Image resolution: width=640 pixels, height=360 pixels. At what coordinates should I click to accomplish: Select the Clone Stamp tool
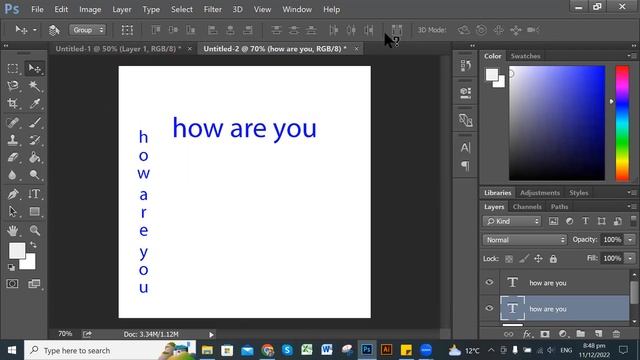point(13,140)
